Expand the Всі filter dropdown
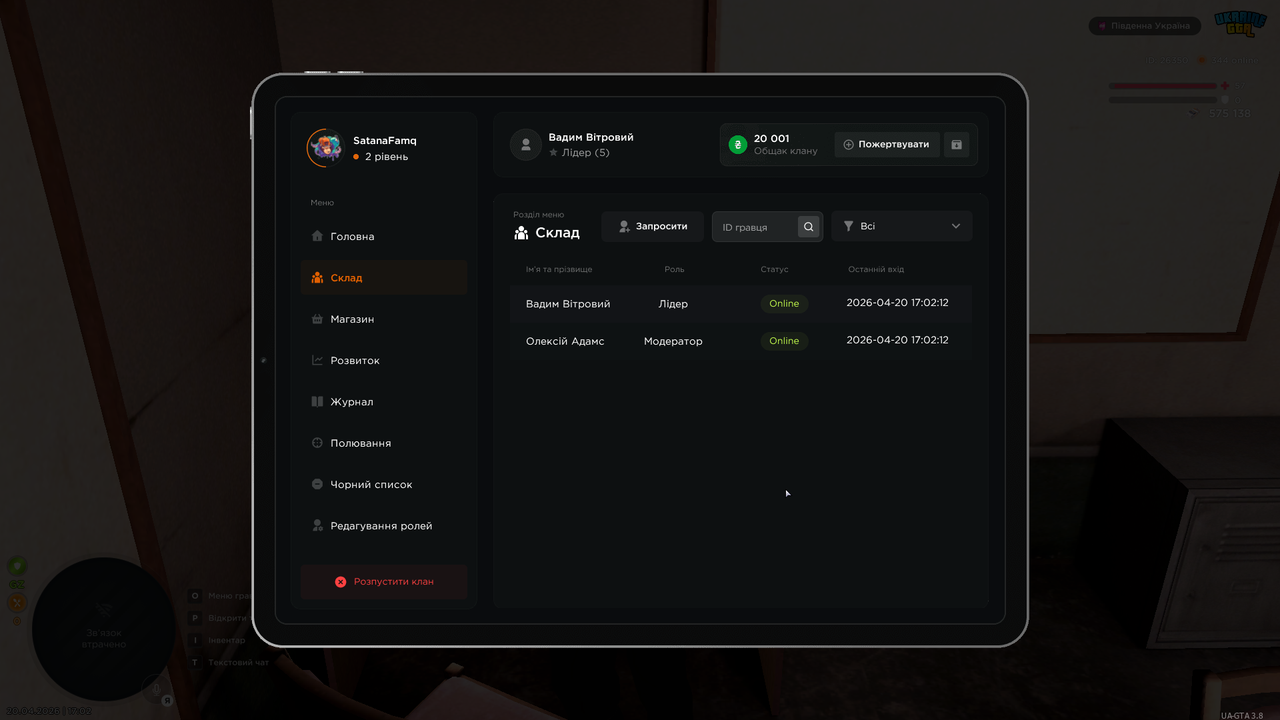This screenshot has width=1280, height=720. (x=902, y=227)
